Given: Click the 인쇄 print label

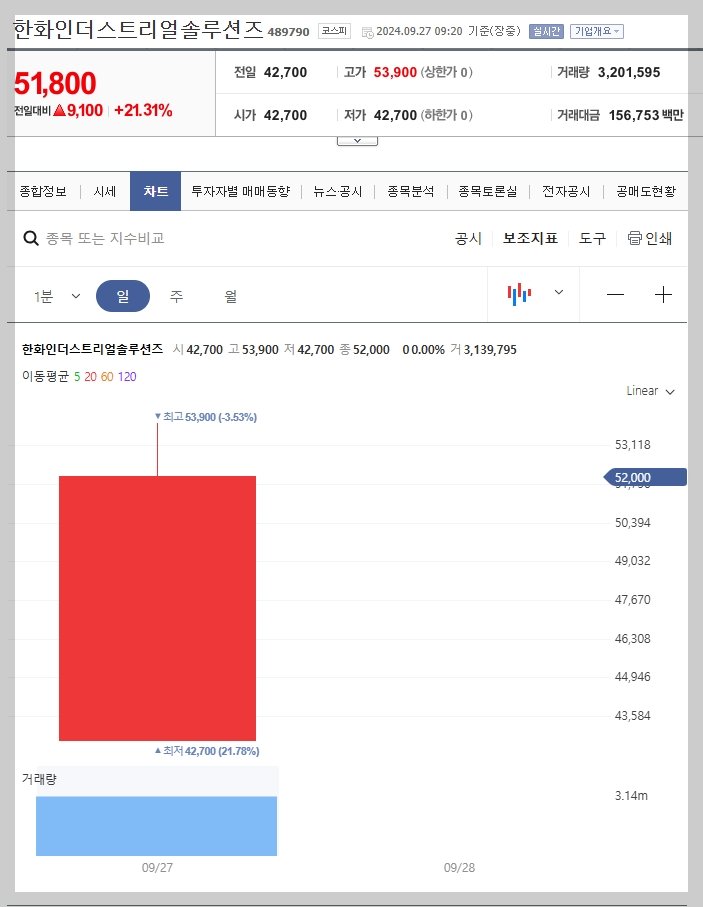Looking at the screenshot, I should coord(658,238).
